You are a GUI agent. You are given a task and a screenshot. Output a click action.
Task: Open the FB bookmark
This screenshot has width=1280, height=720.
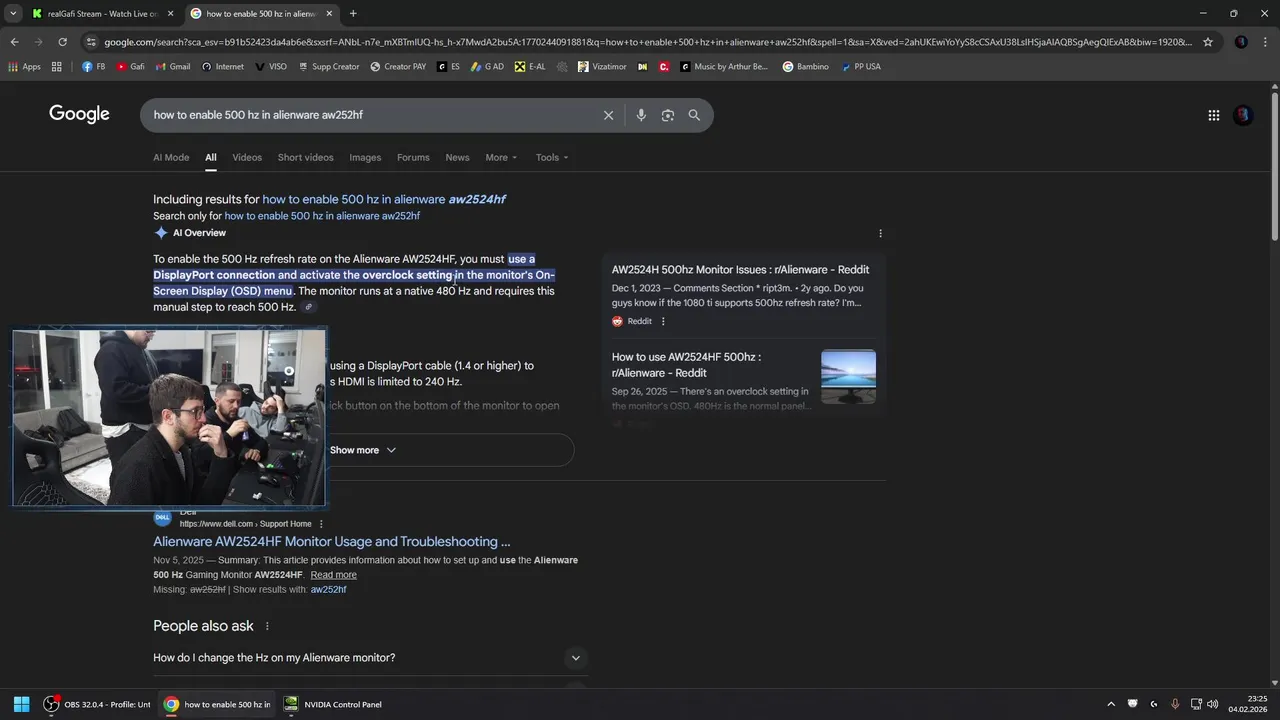pyautogui.click(x=93, y=67)
